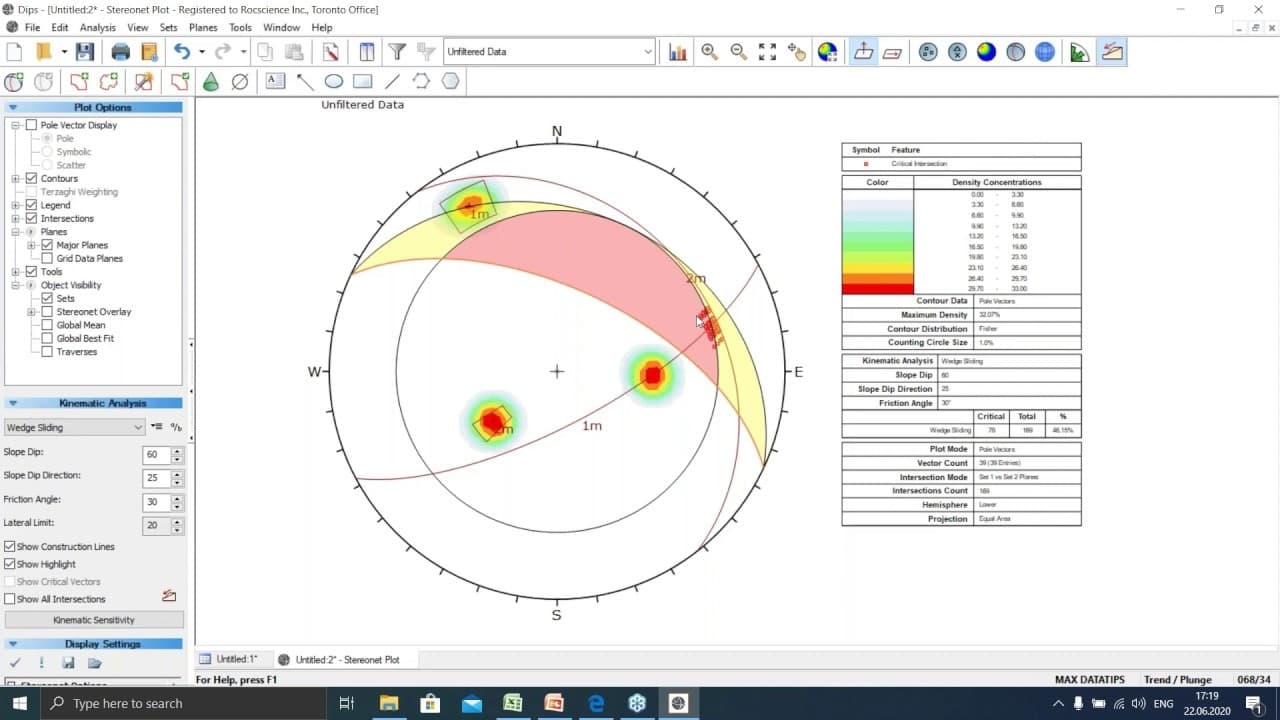This screenshot has height=720, width=1280.
Task: Print the stereonet plot
Action: pos(121,52)
